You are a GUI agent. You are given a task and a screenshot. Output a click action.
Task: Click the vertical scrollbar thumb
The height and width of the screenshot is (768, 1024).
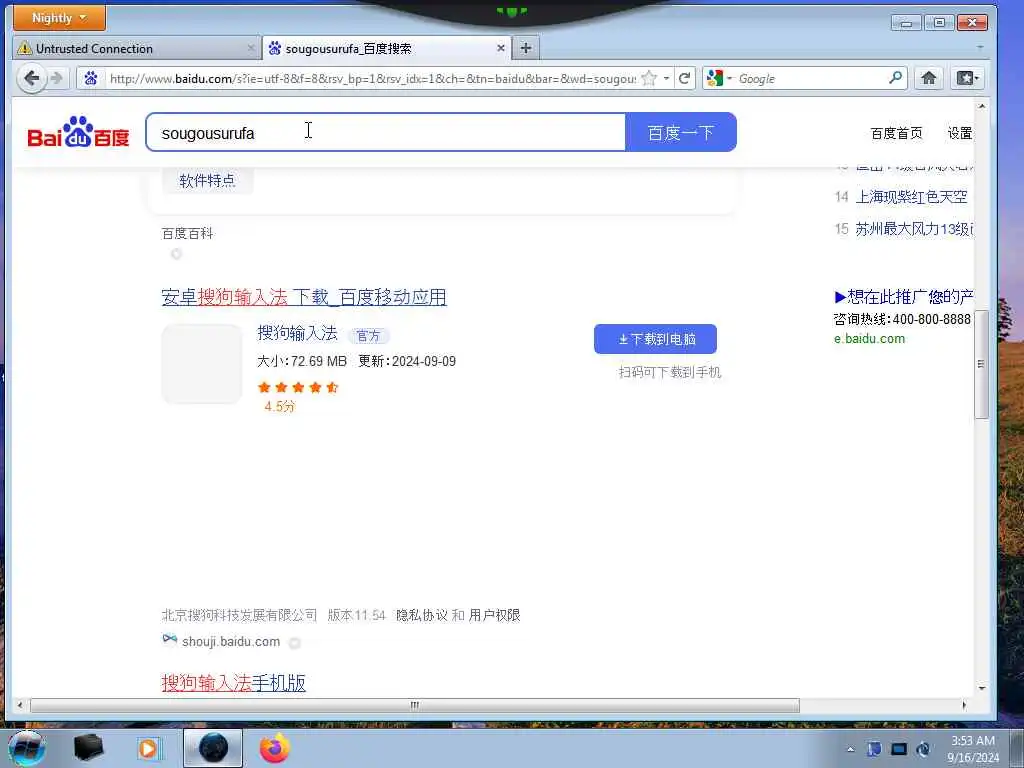click(x=981, y=364)
